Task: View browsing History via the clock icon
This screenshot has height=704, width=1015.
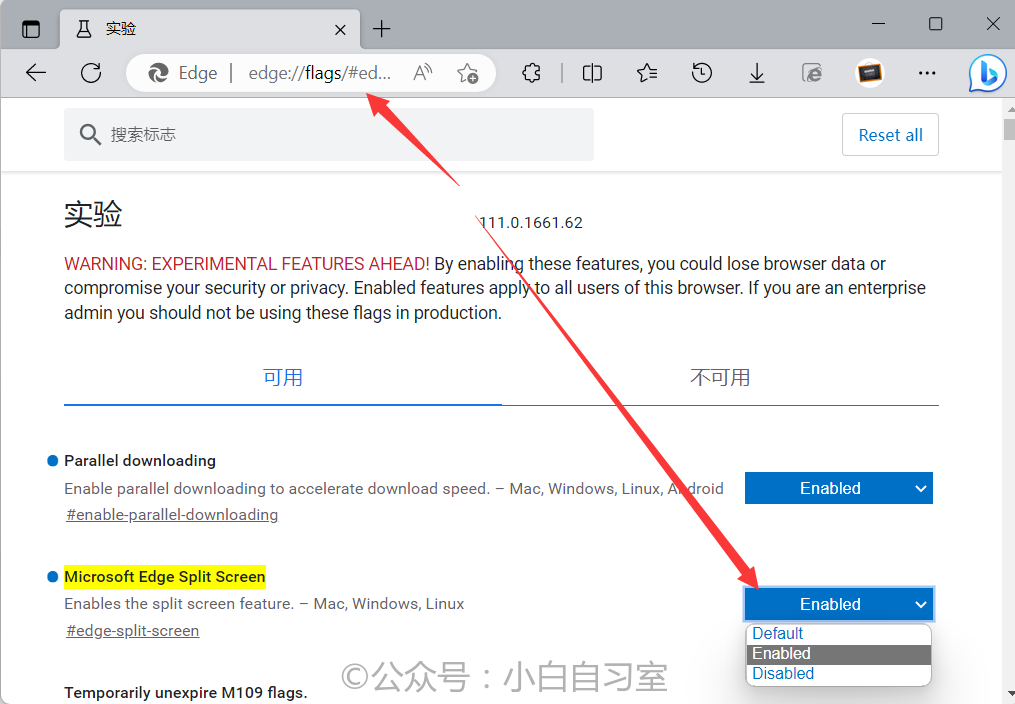Action: tap(701, 73)
